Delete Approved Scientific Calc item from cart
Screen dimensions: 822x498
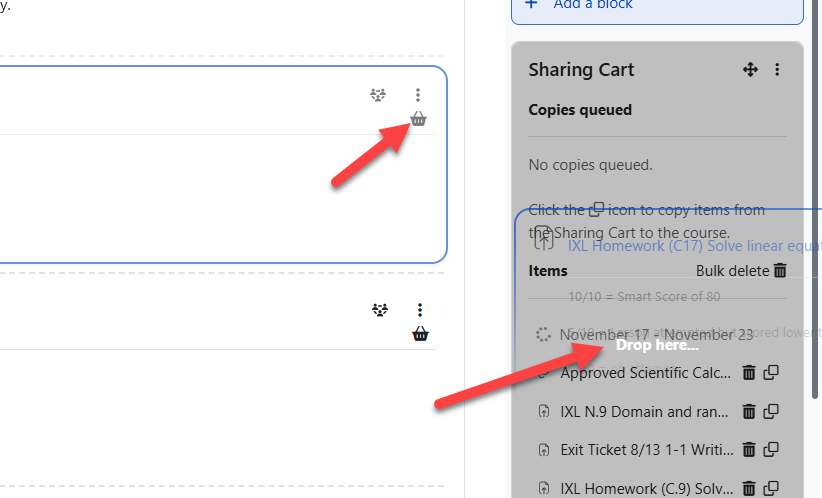pyautogui.click(x=748, y=373)
